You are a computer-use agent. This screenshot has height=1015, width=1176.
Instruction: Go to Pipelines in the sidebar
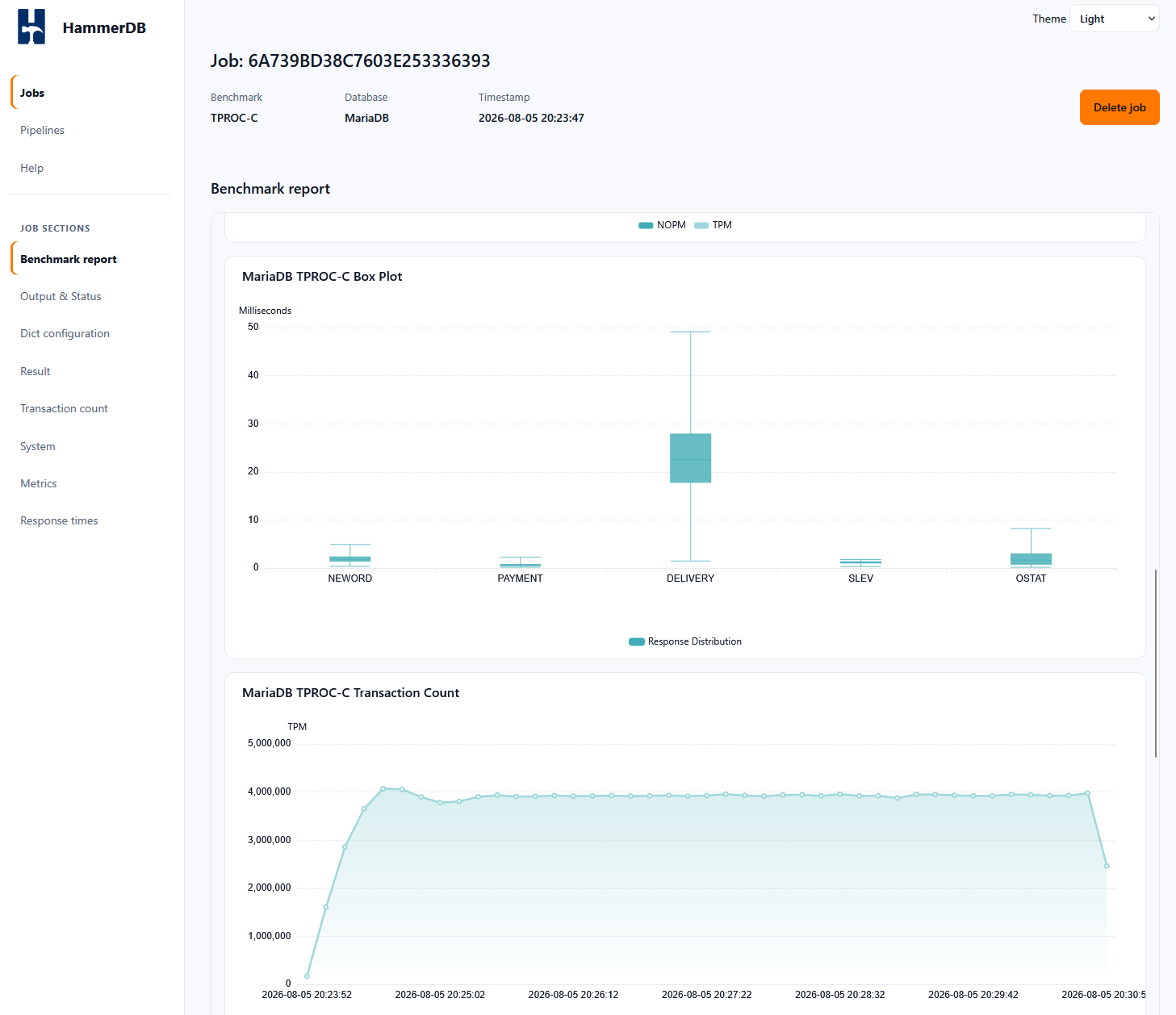click(x=42, y=130)
